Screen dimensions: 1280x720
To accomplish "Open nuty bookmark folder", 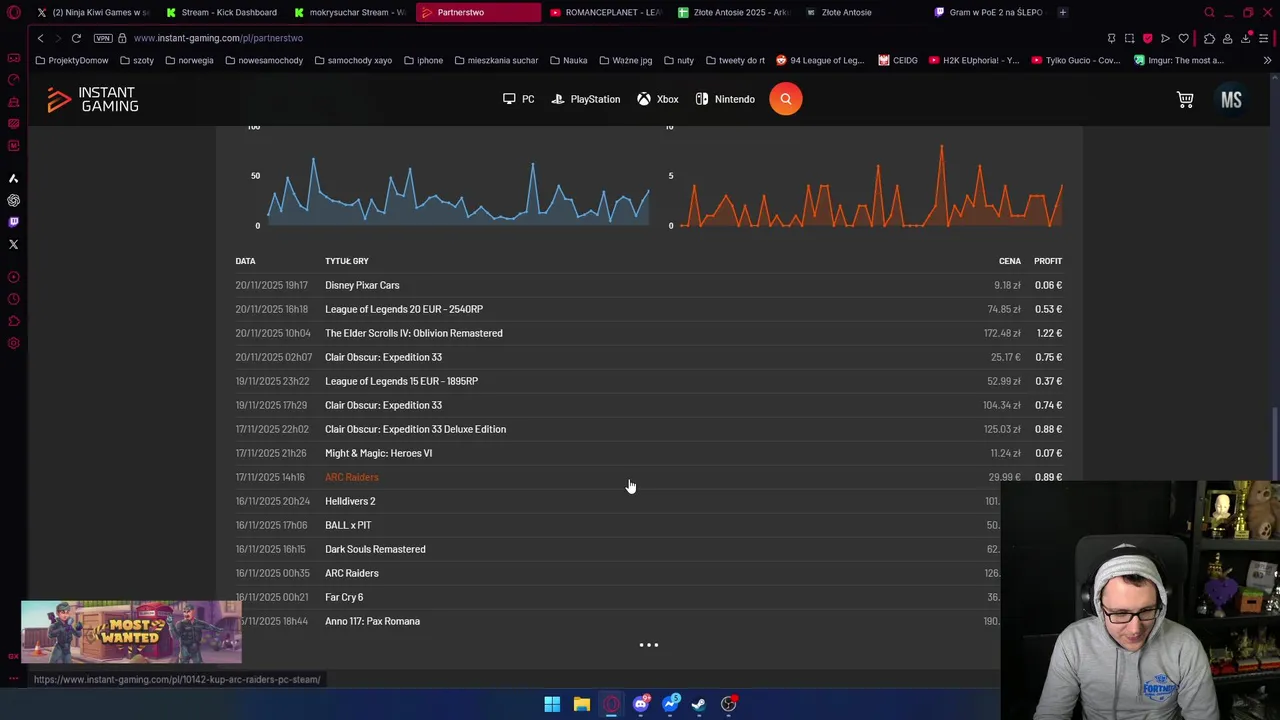I will pyautogui.click(x=678, y=60).
